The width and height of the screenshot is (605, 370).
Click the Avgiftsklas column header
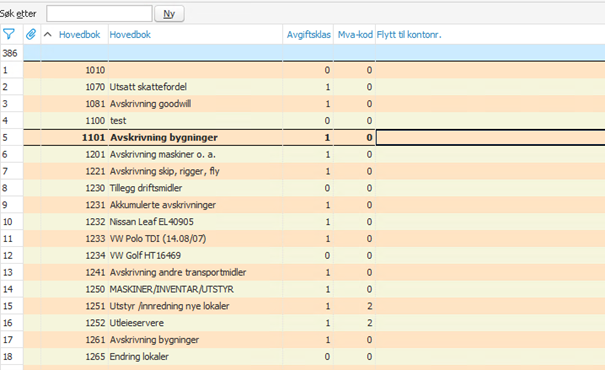pyautogui.click(x=308, y=35)
